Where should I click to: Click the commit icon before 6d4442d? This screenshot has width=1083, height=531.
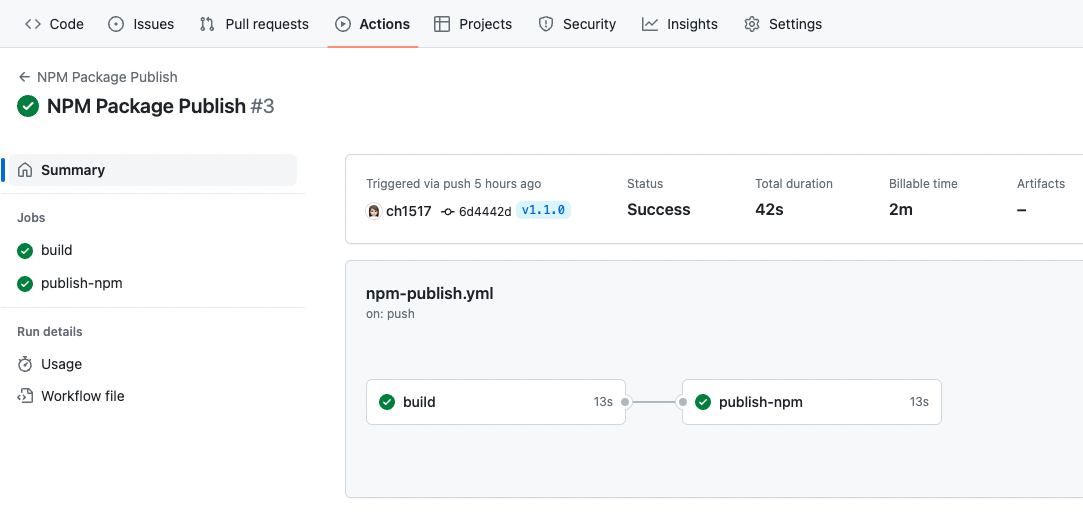448,211
